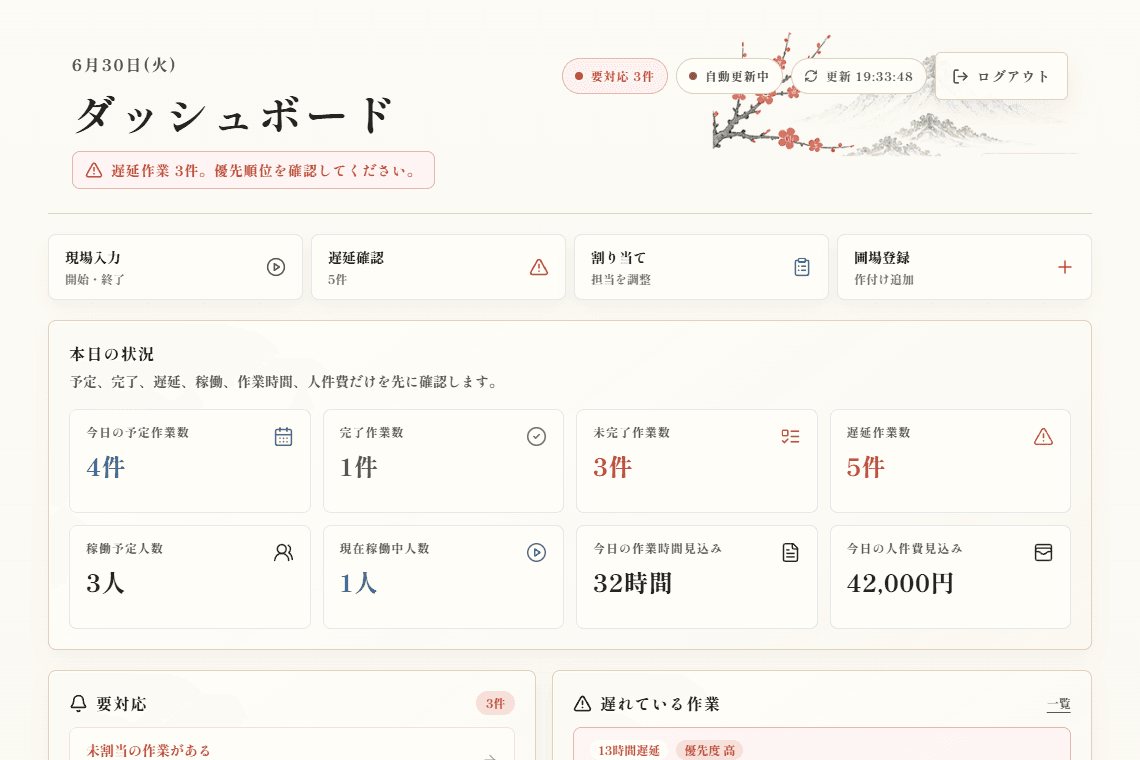Click the 3件 badge in the 要対応 panel
The image size is (1140, 760).
coord(495,703)
